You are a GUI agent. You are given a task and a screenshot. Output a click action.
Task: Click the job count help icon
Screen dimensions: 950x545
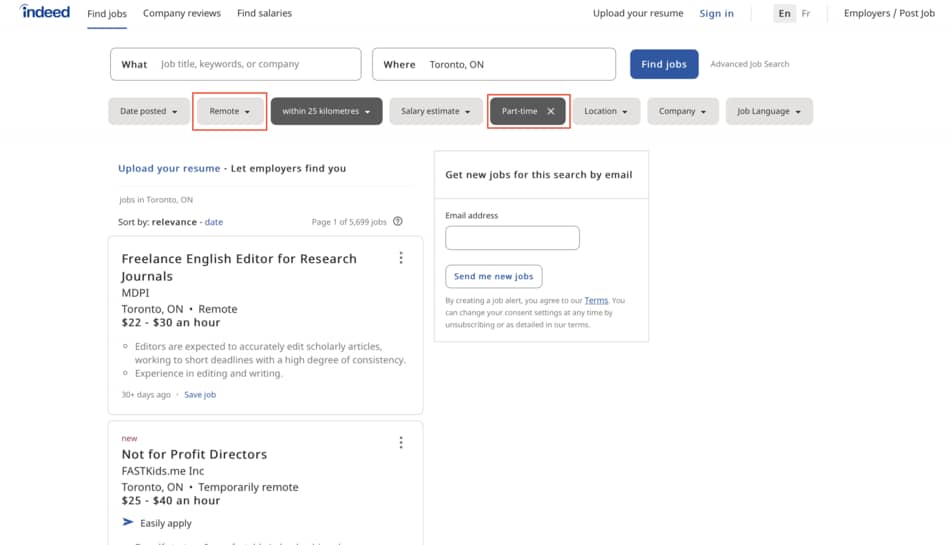pos(398,222)
